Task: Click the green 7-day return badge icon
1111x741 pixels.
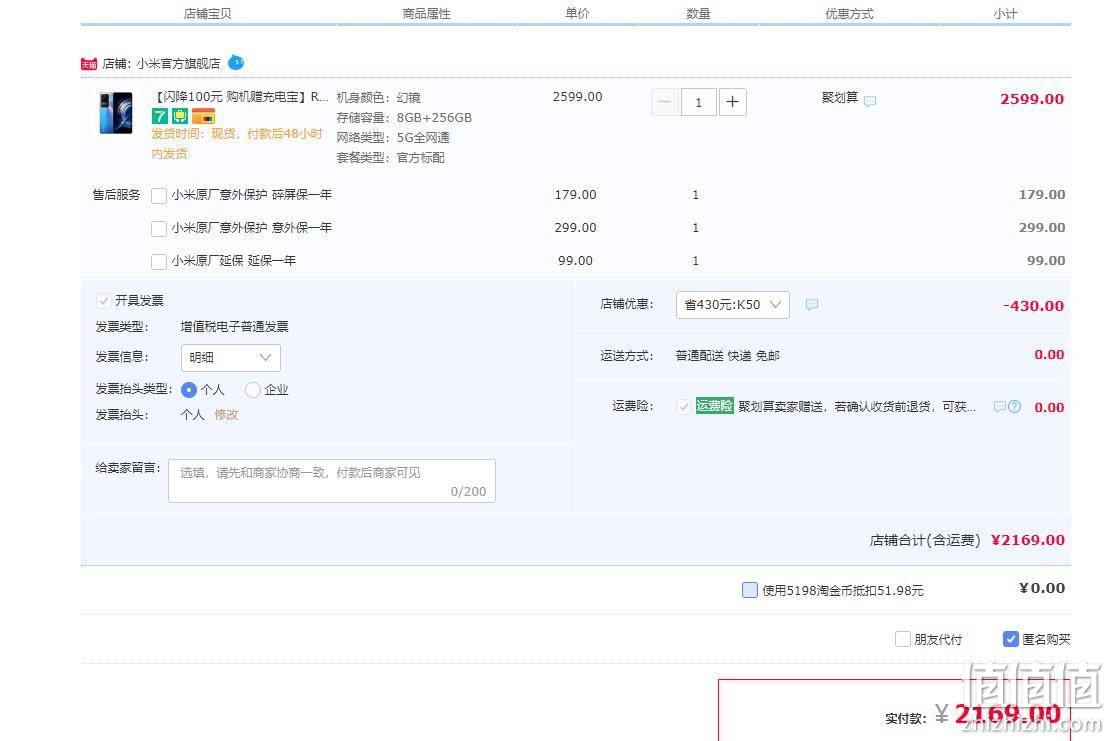Action: (160, 116)
